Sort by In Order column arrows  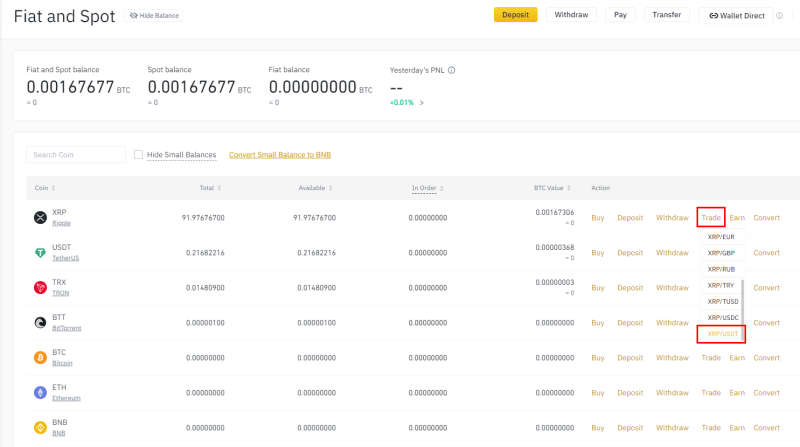[442, 188]
